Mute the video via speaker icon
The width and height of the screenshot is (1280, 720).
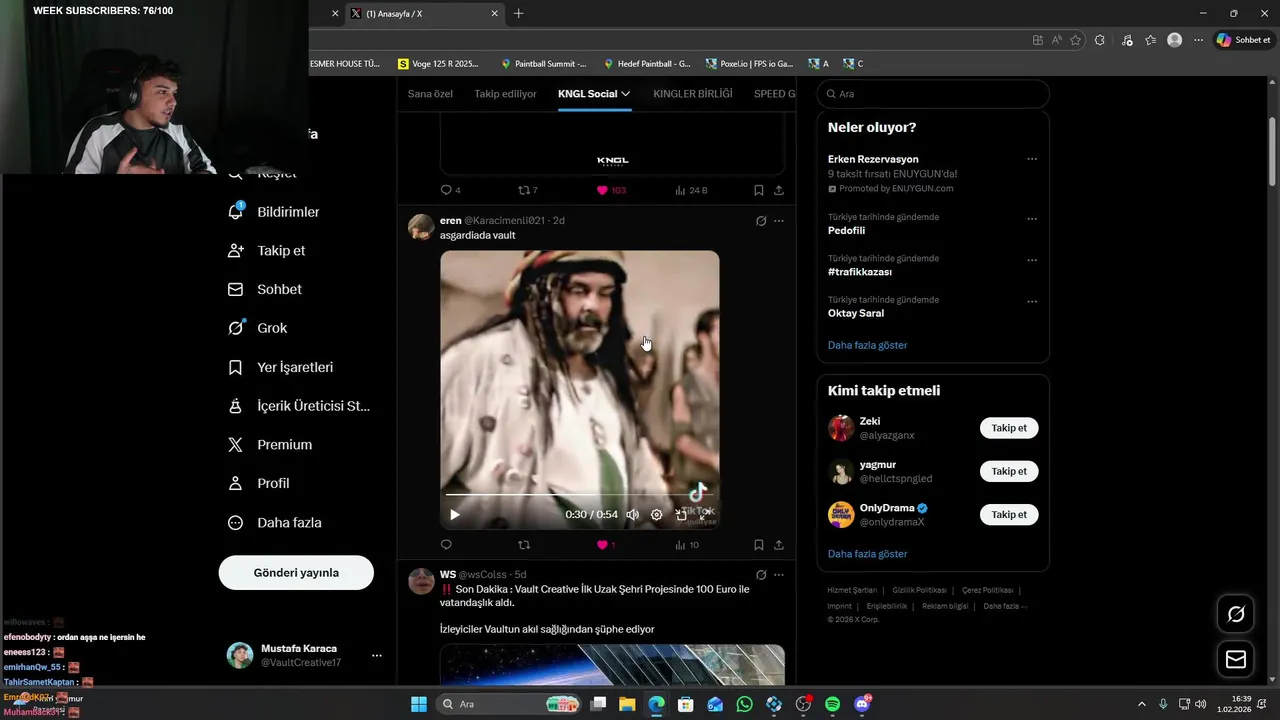[x=632, y=515]
